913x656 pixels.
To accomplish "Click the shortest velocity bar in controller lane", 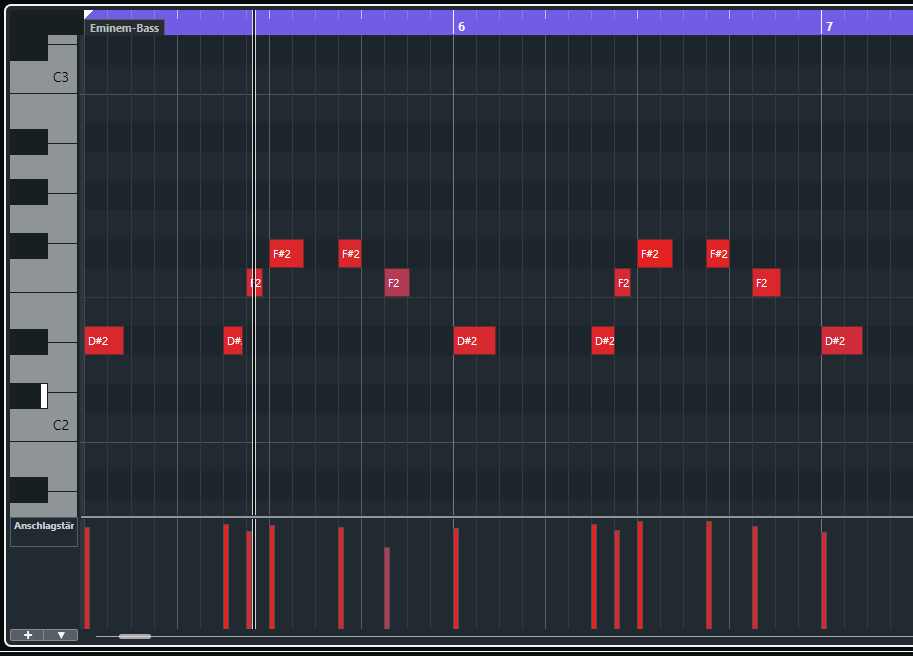I will click(x=387, y=587).
